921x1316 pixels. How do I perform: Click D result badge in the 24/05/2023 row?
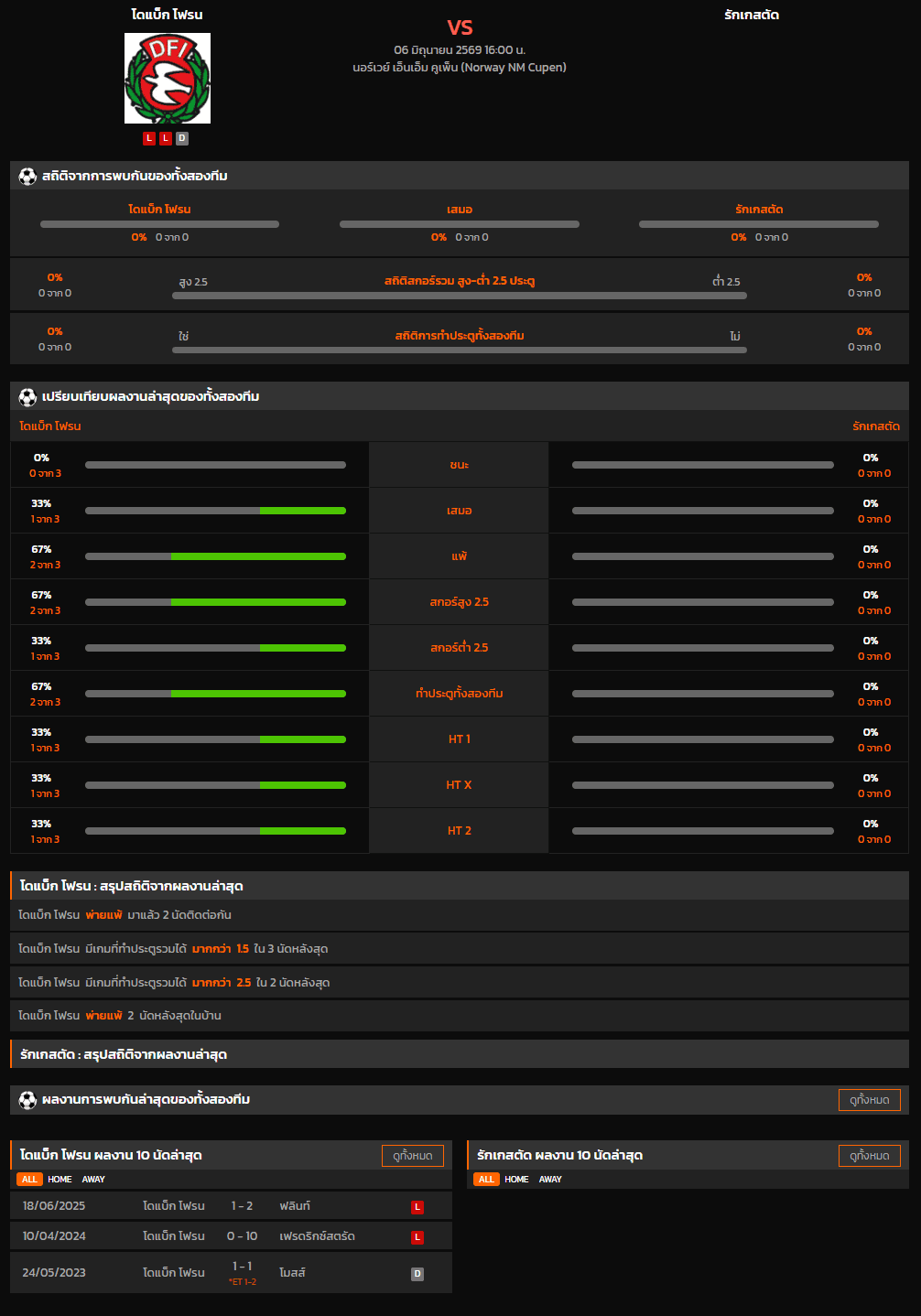point(417,1274)
